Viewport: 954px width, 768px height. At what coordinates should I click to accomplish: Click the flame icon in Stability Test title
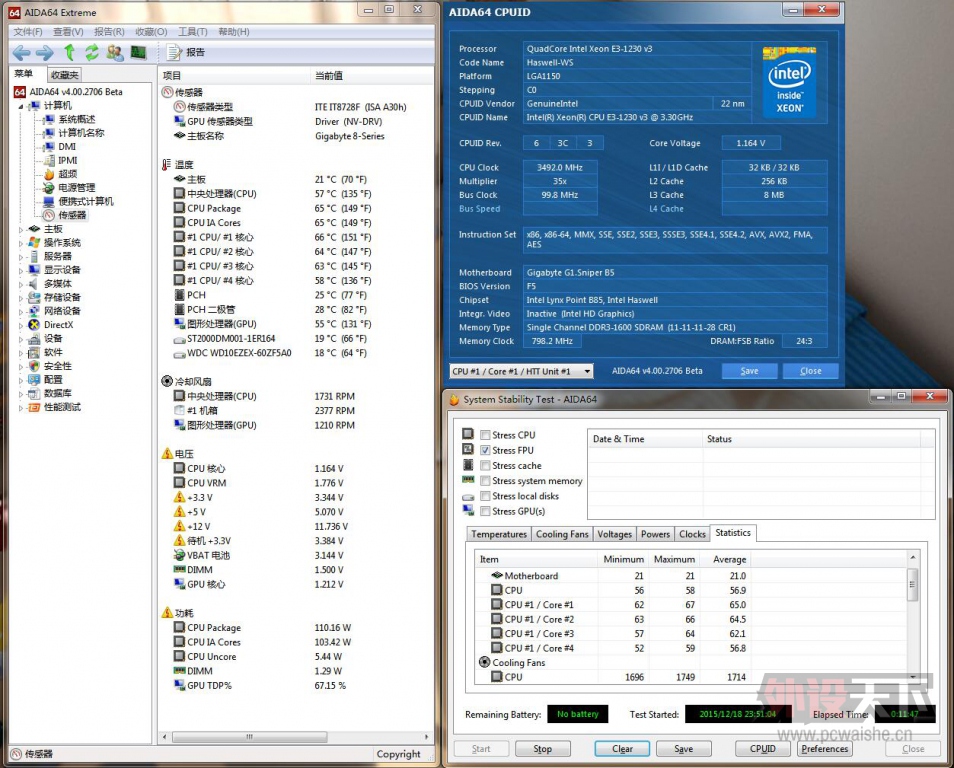coord(454,400)
